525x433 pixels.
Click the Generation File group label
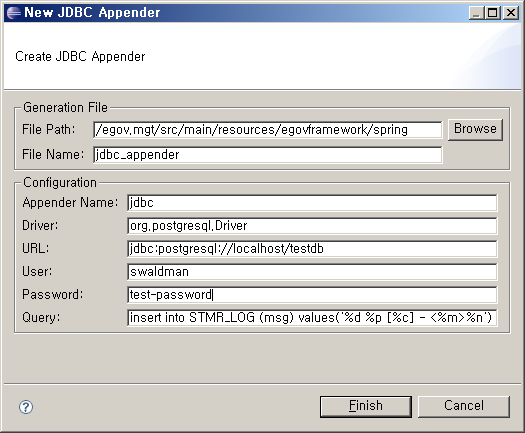[x=65, y=107]
